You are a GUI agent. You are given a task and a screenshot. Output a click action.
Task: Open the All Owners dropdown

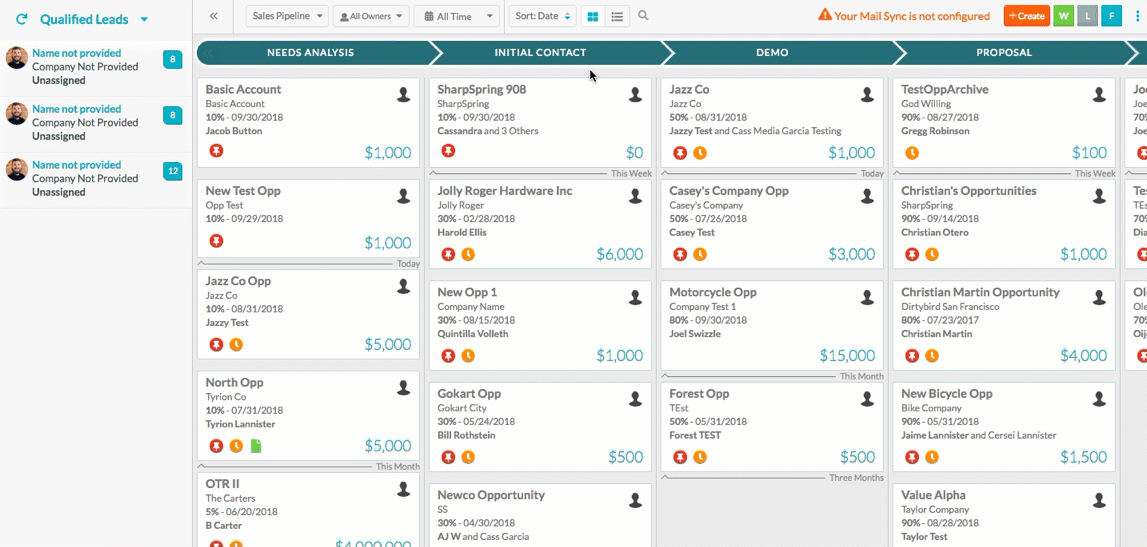(x=371, y=16)
